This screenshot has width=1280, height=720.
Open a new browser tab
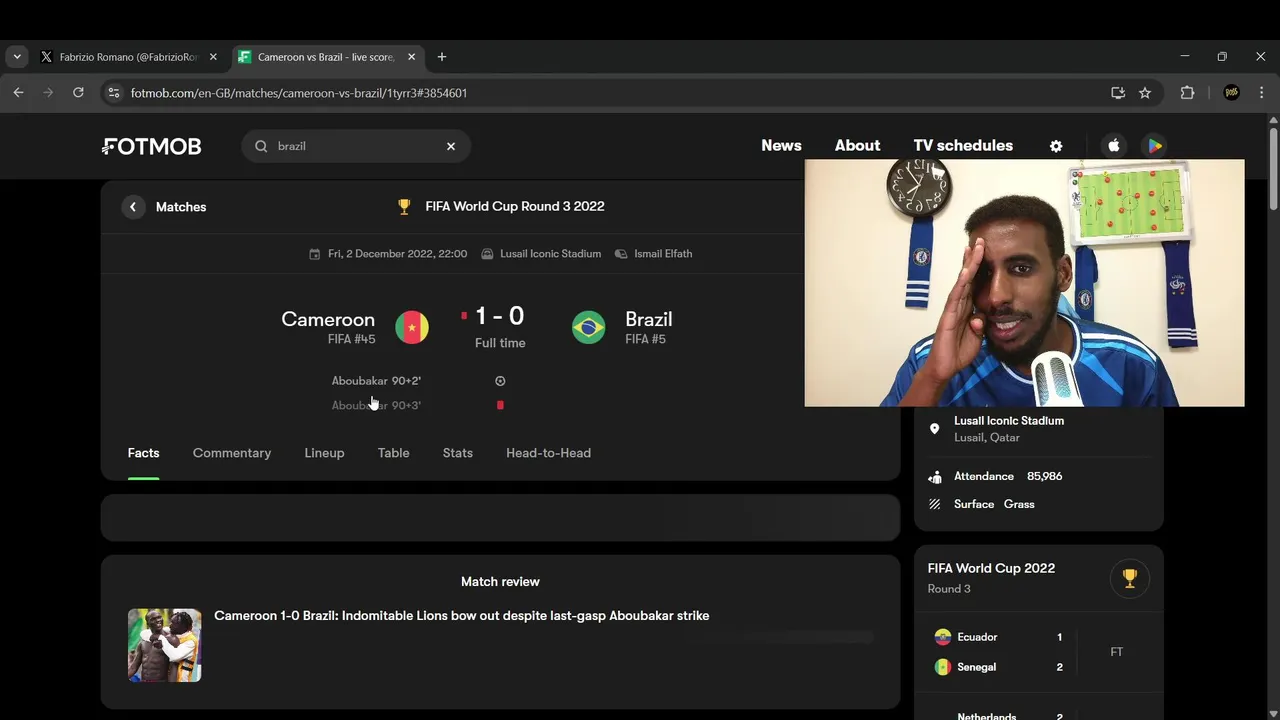pyautogui.click(x=442, y=57)
